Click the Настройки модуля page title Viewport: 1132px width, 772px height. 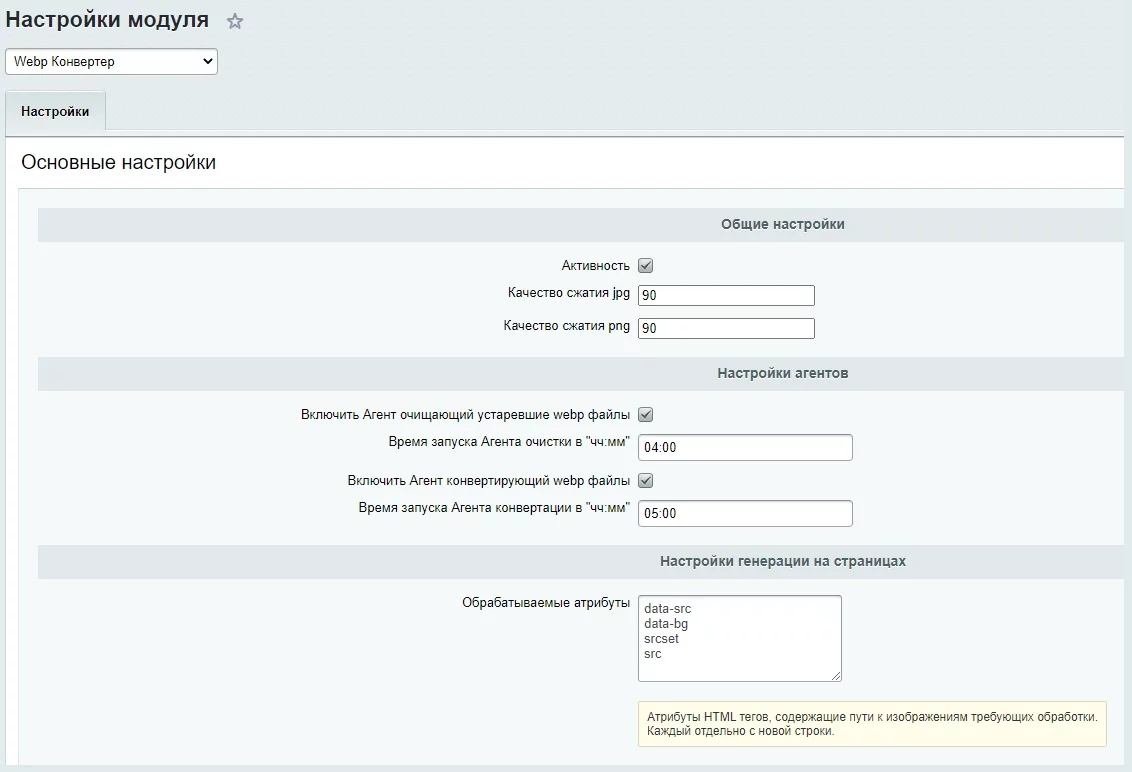[108, 20]
